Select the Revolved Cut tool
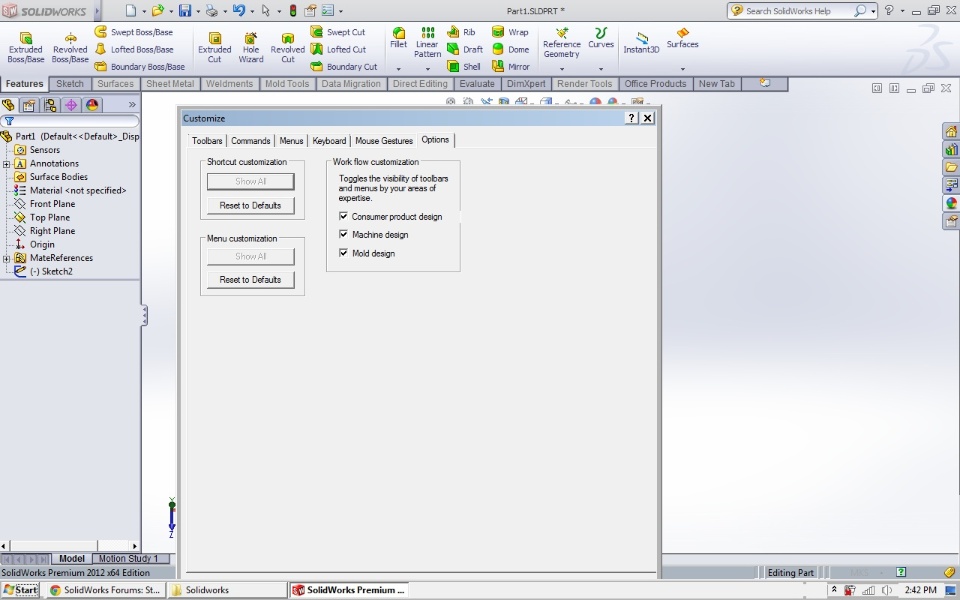The height and width of the screenshot is (600, 960). pyautogui.click(x=288, y=47)
